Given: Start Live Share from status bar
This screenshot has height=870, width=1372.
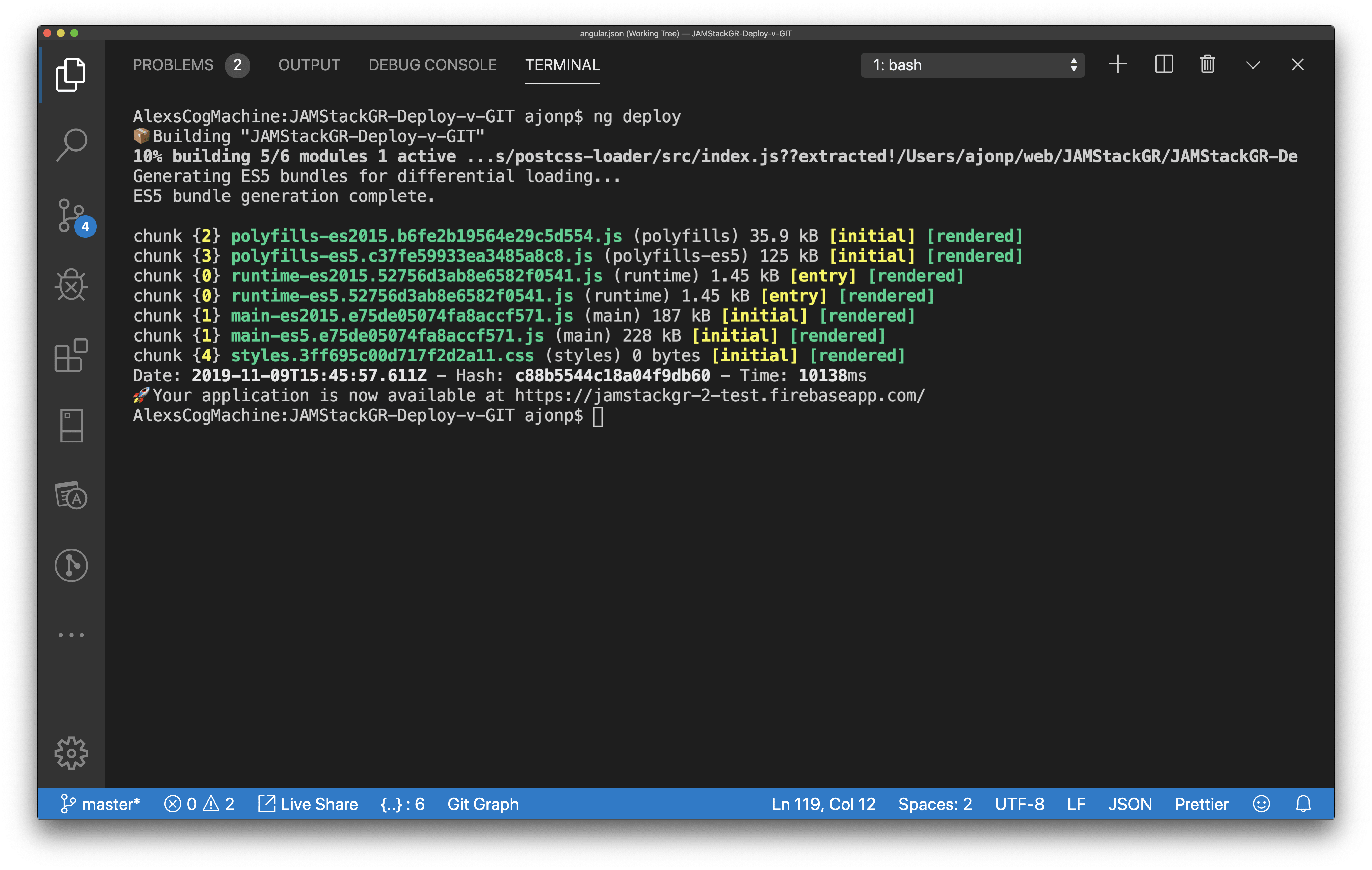Looking at the screenshot, I should click(x=308, y=804).
